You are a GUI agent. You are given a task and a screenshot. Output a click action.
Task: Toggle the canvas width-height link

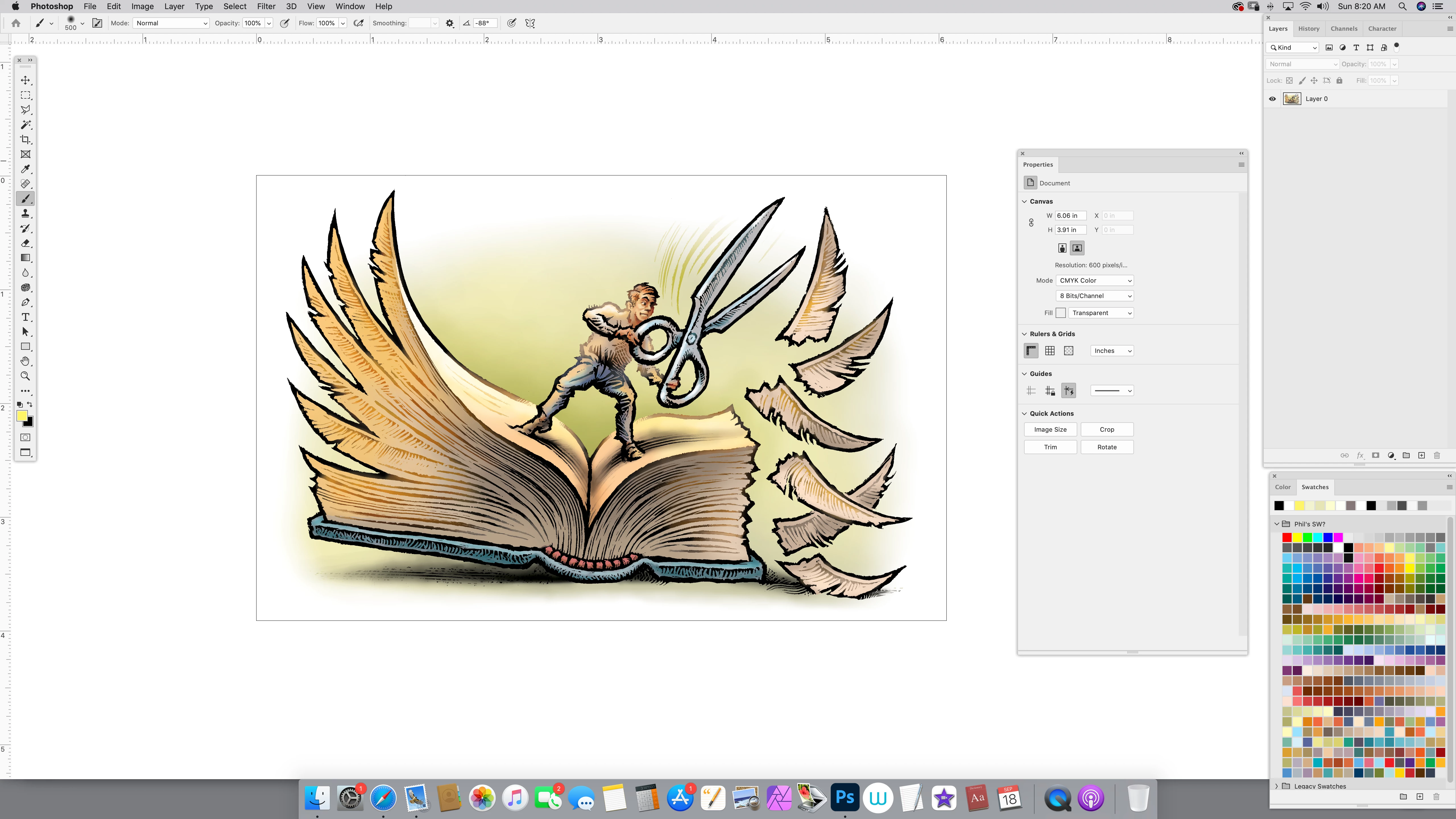coord(1031,223)
